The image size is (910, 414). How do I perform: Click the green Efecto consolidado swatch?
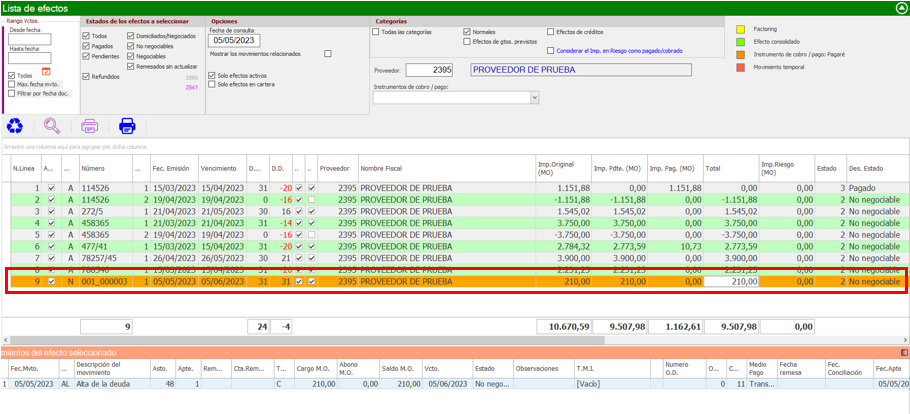(x=741, y=42)
